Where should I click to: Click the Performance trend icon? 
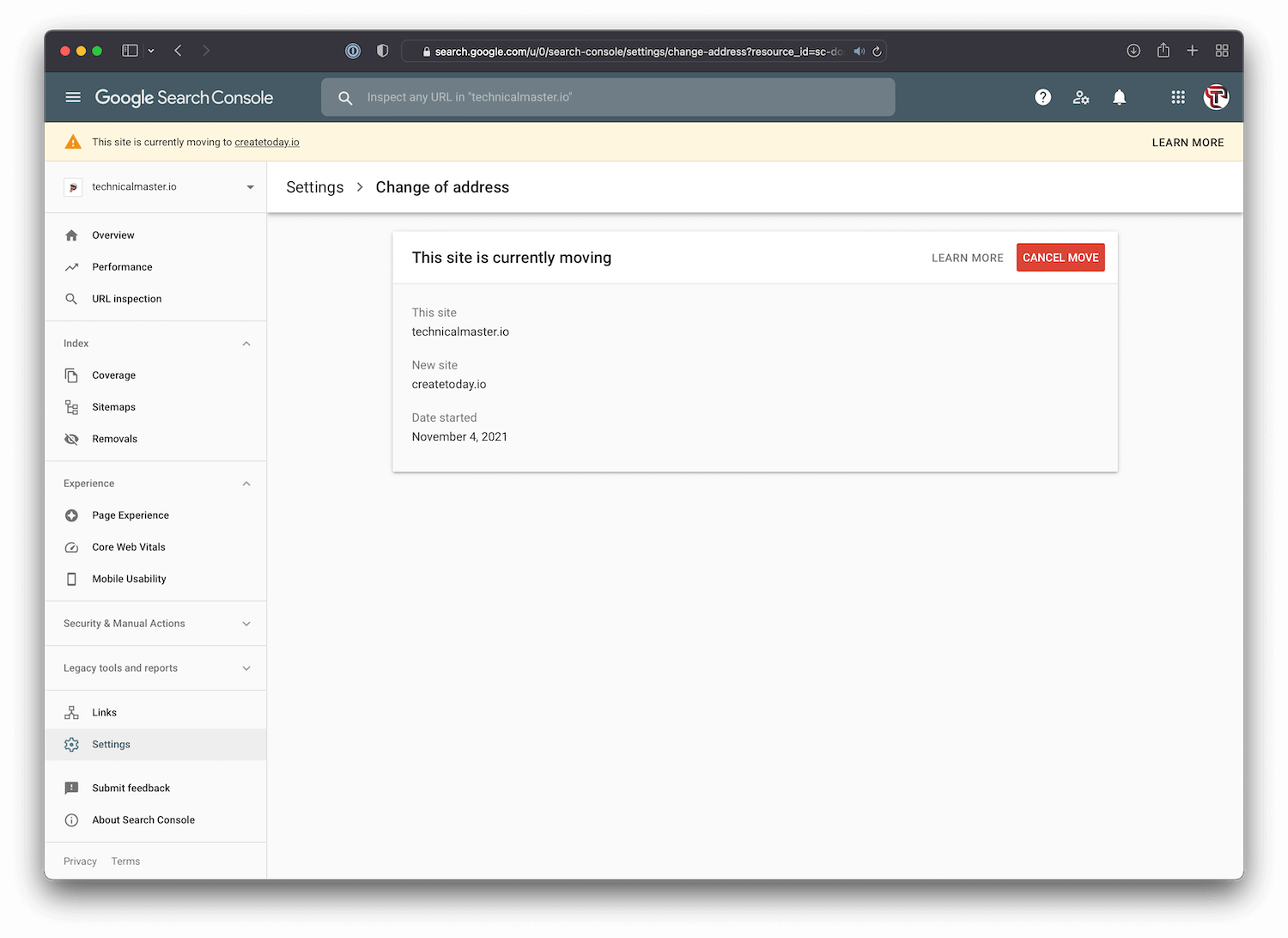71,267
